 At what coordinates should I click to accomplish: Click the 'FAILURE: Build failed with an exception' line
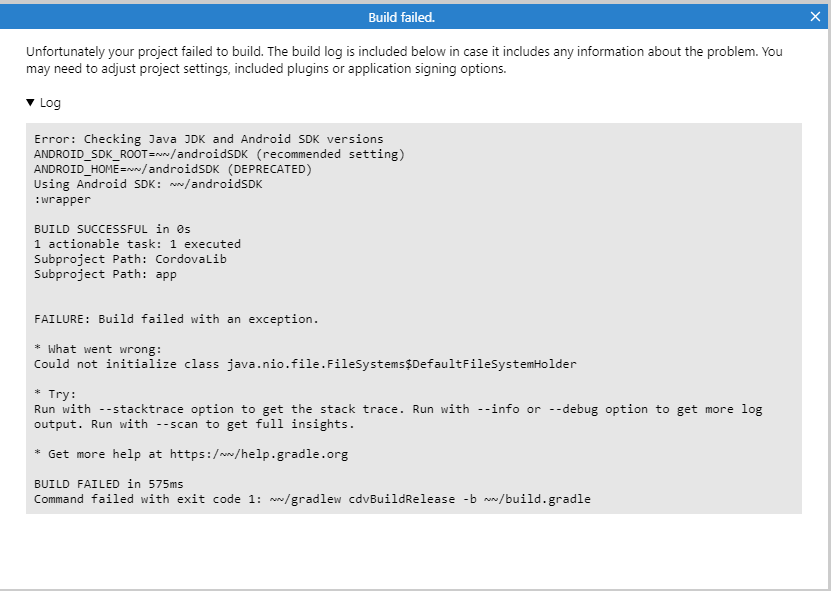tap(176, 319)
